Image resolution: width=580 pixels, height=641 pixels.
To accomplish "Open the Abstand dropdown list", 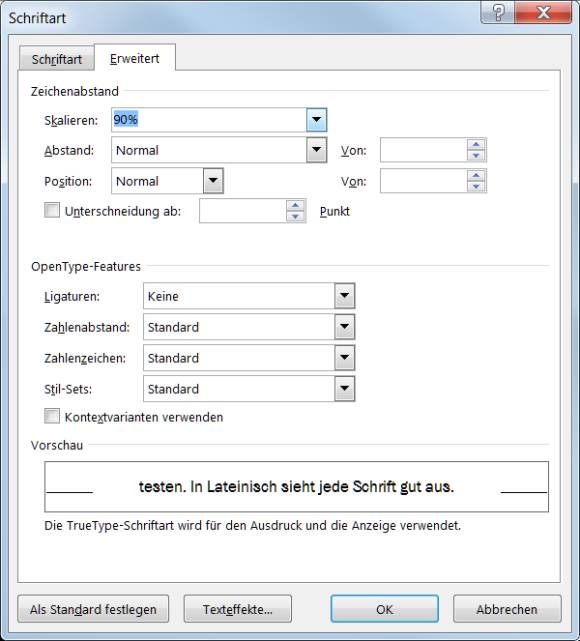I will coord(316,150).
